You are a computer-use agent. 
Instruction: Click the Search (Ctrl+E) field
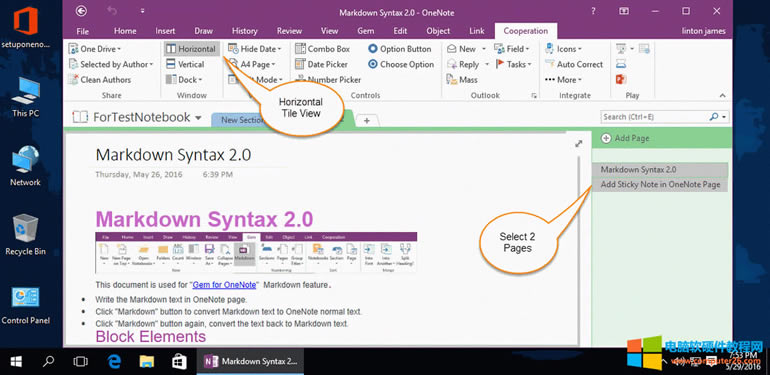pos(655,117)
